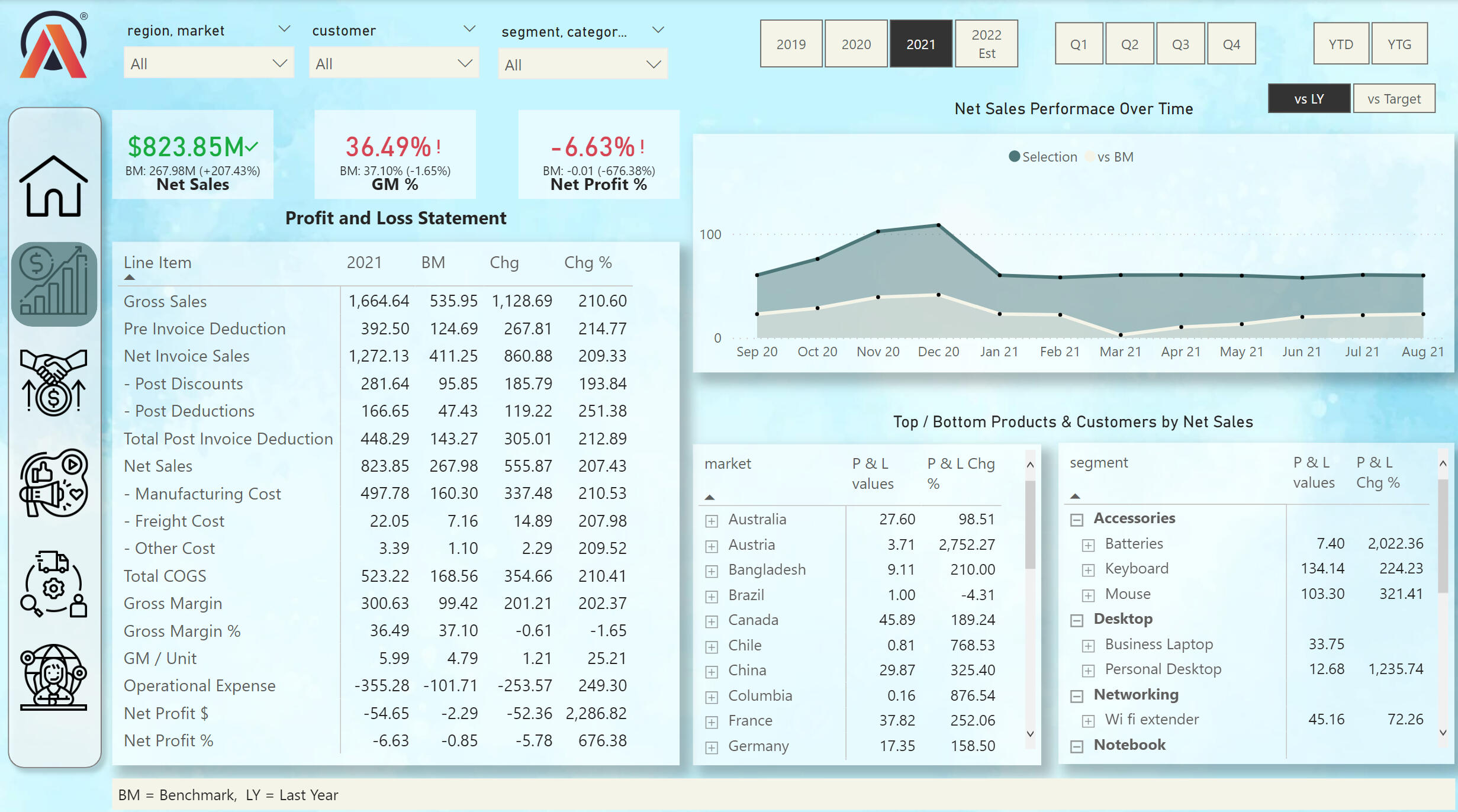This screenshot has height=812, width=1458.
Task: Click the company logo icon
Action: (53, 46)
